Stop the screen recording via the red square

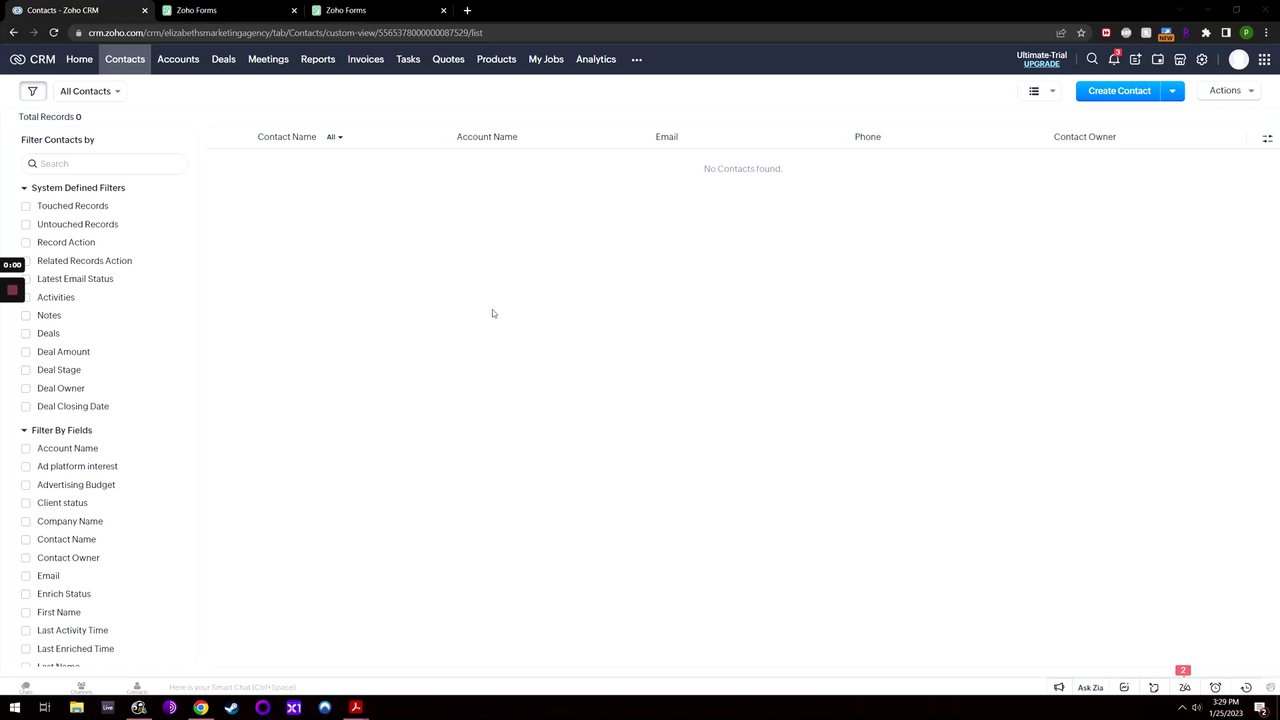point(12,290)
